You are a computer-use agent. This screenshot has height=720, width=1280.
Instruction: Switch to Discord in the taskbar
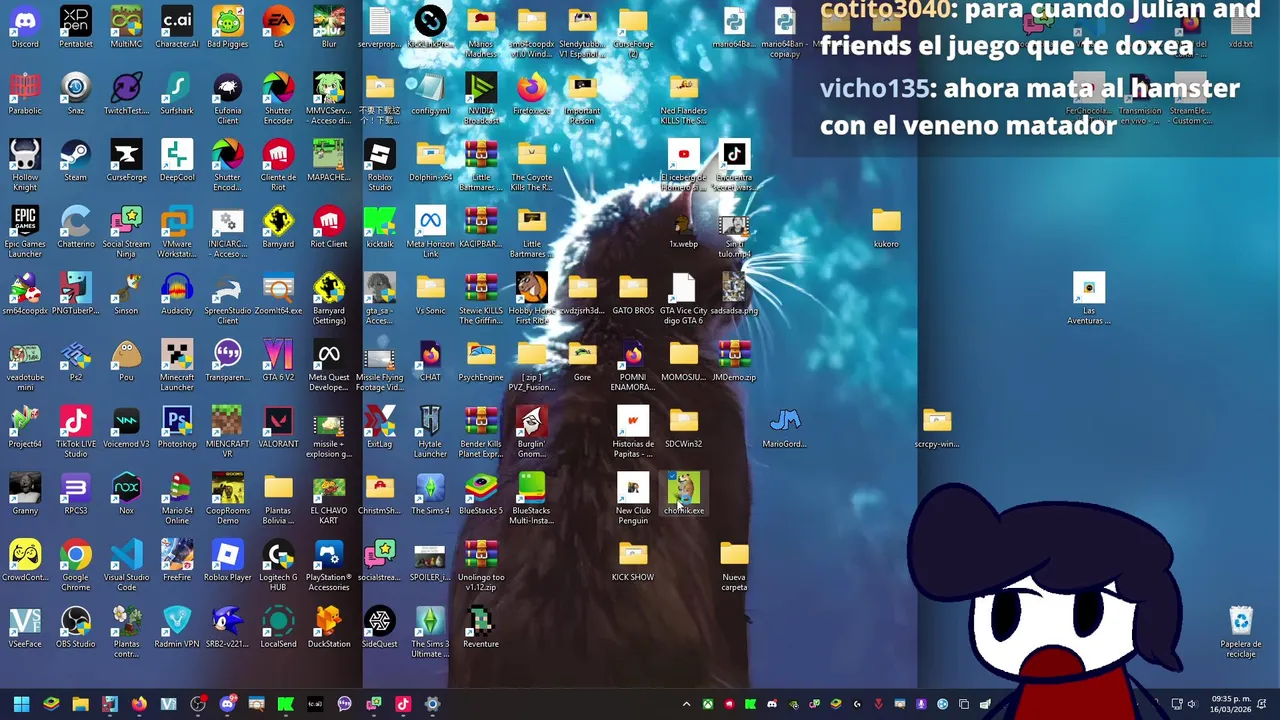coord(227,704)
